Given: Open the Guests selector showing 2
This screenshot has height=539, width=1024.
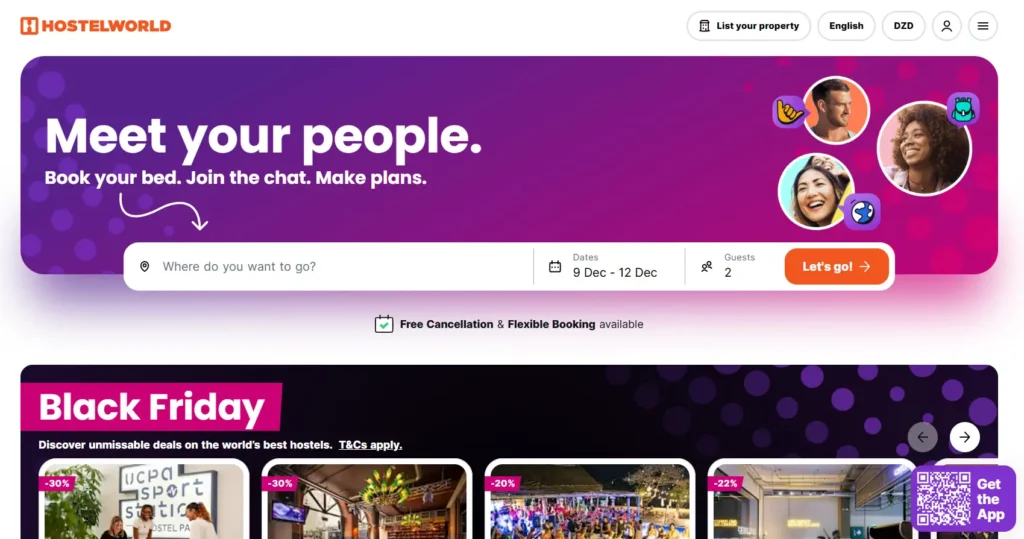Looking at the screenshot, I should [734, 267].
